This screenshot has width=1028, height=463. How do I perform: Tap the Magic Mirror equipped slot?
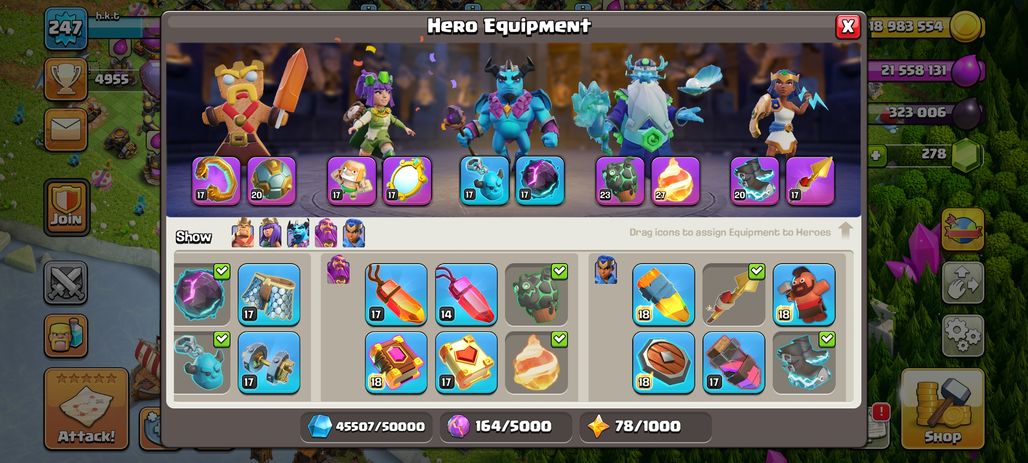coord(407,180)
